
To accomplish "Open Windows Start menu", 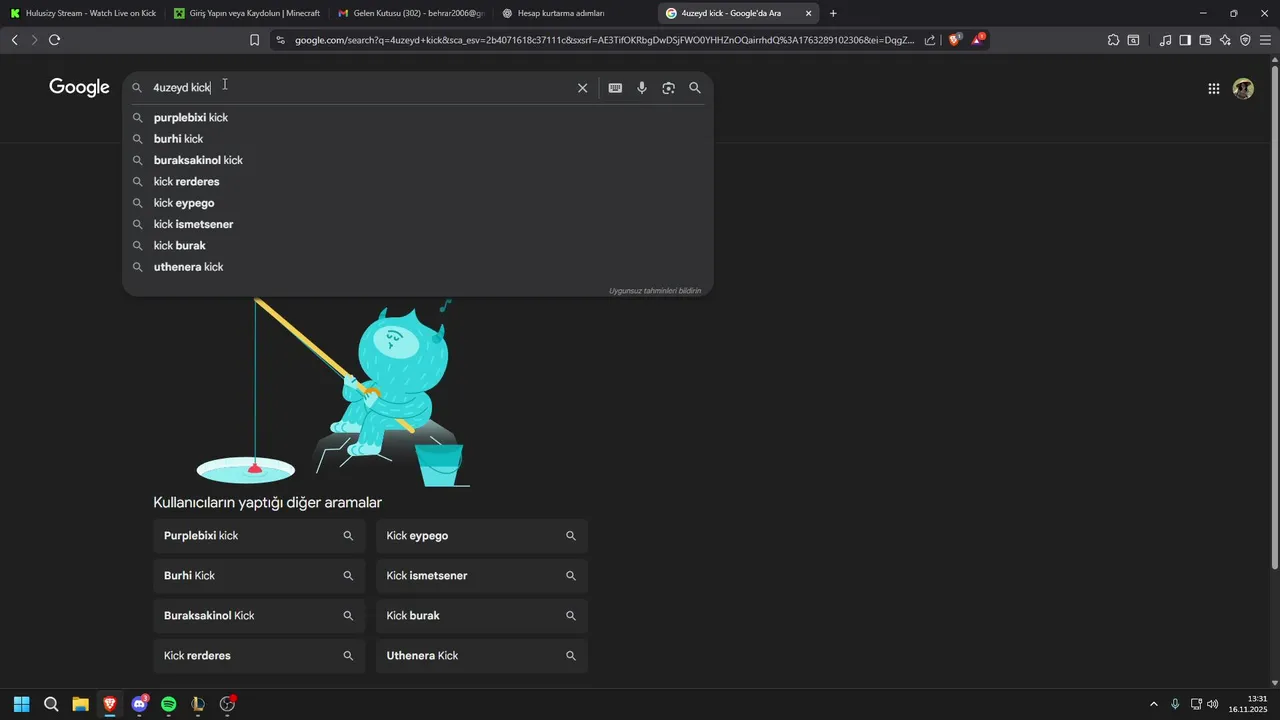I will (x=21, y=704).
